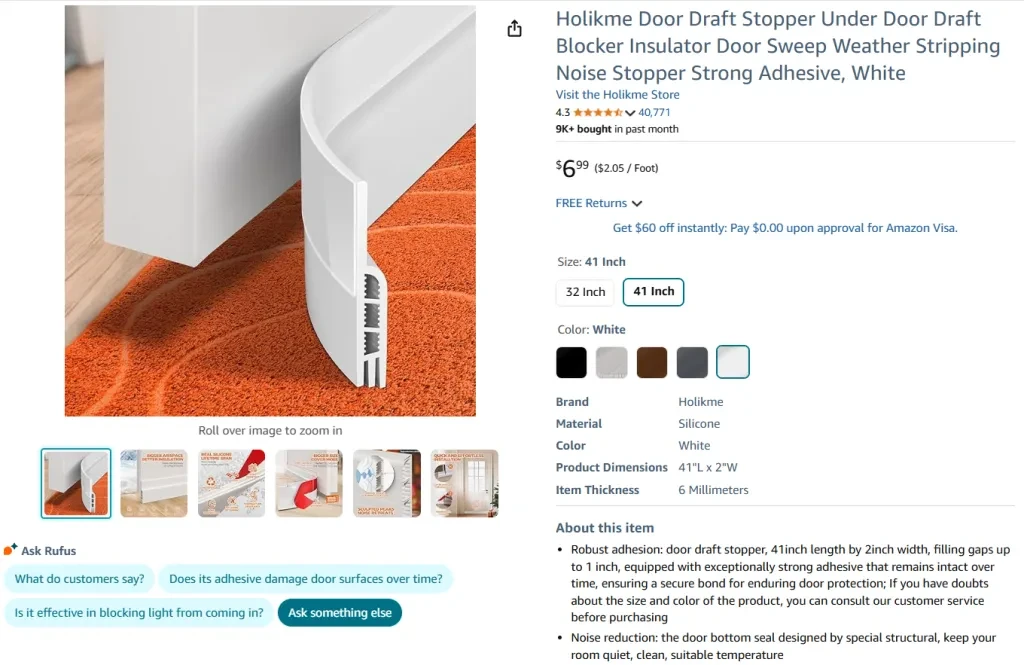
Task: Click the share icon beside product image
Action: coord(515,29)
